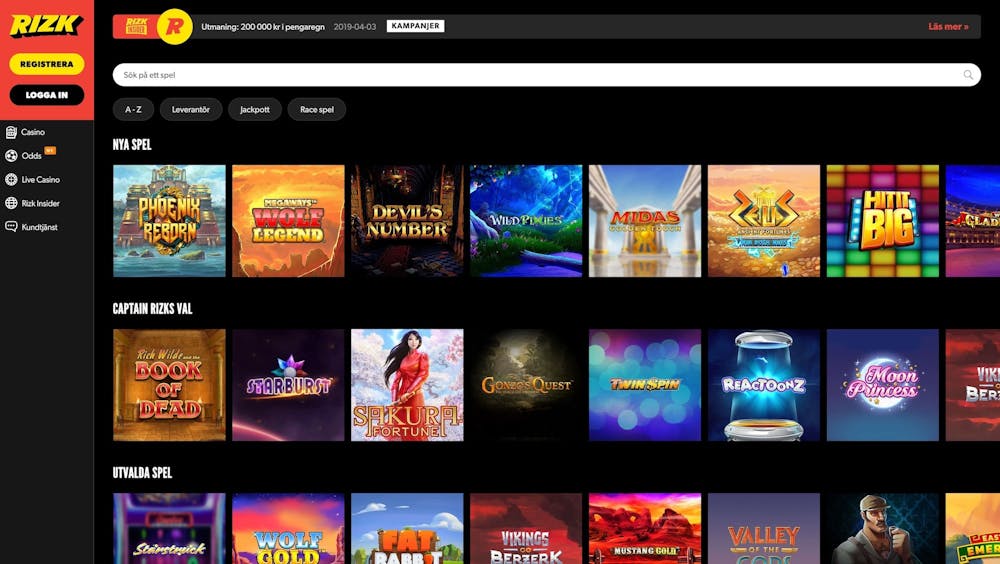The height and width of the screenshot is (564, 1000).
Task: Open the Live Casino sidebar icon
Action: [11, 179]
